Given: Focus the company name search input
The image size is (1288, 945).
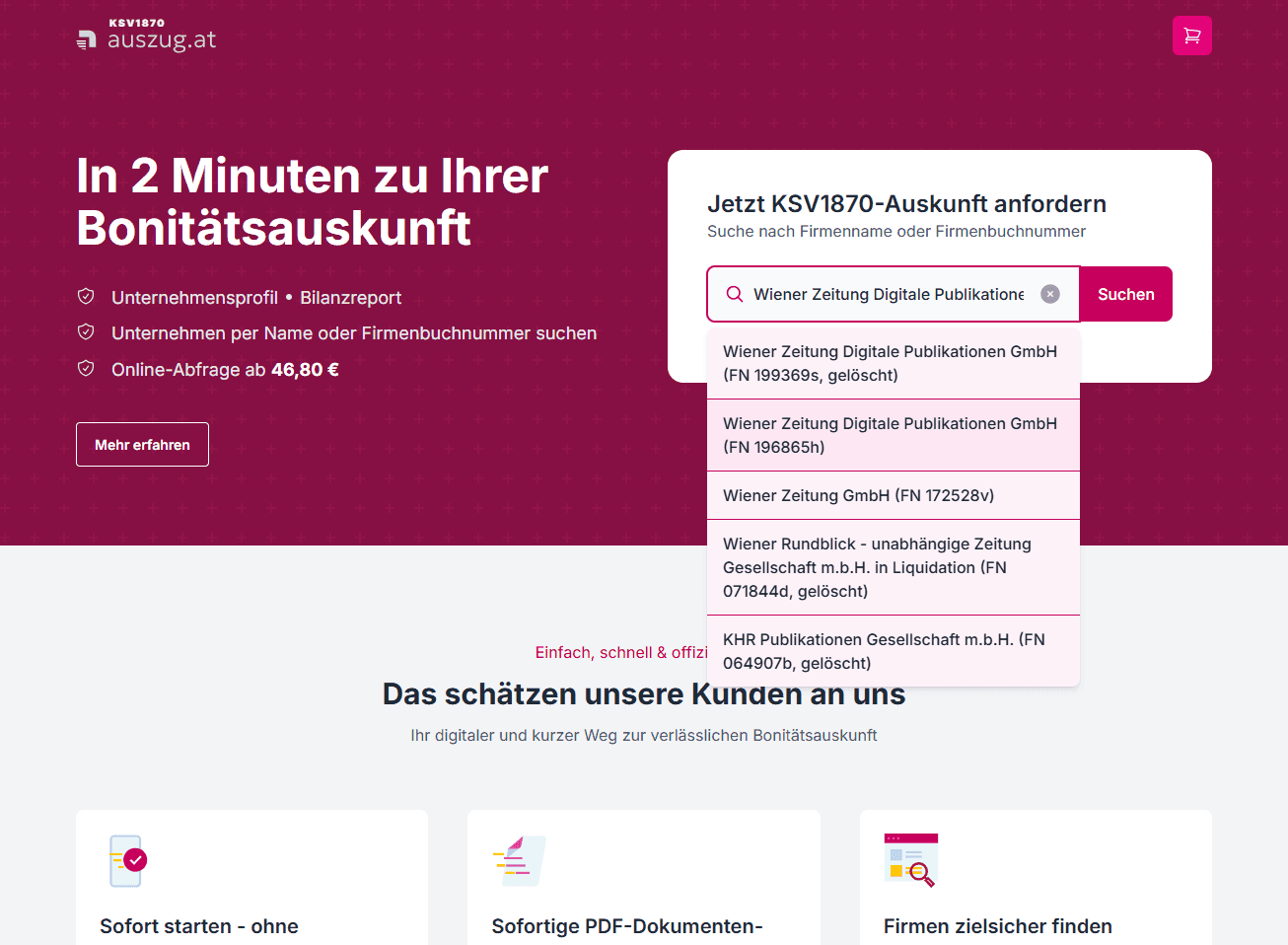Looking at the screenshot, I should [x=889, y=294].
